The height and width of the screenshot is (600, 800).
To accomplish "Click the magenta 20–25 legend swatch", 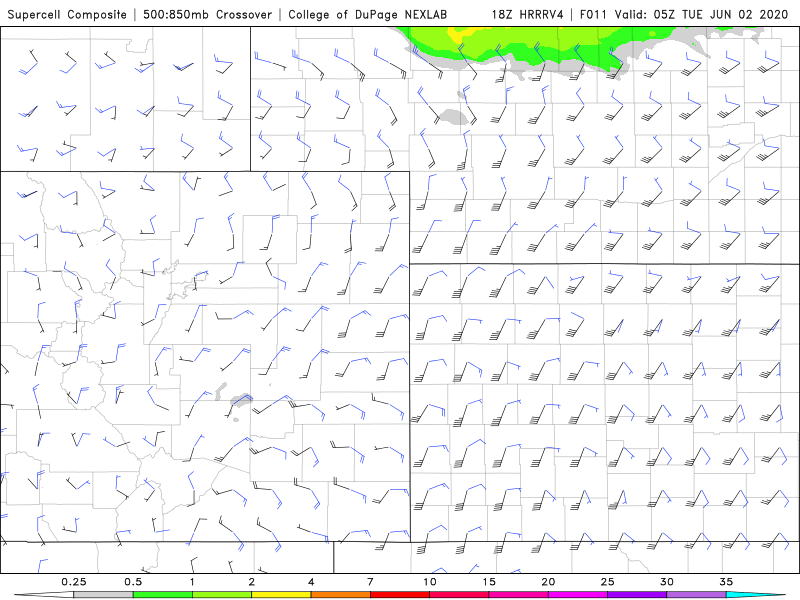I will (x=578, y=595).
